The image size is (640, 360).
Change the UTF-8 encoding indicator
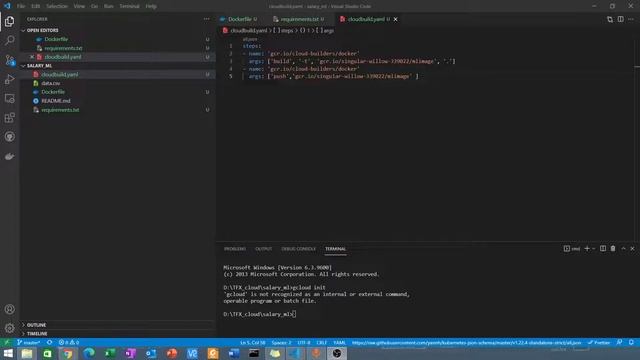coord(304,342)
